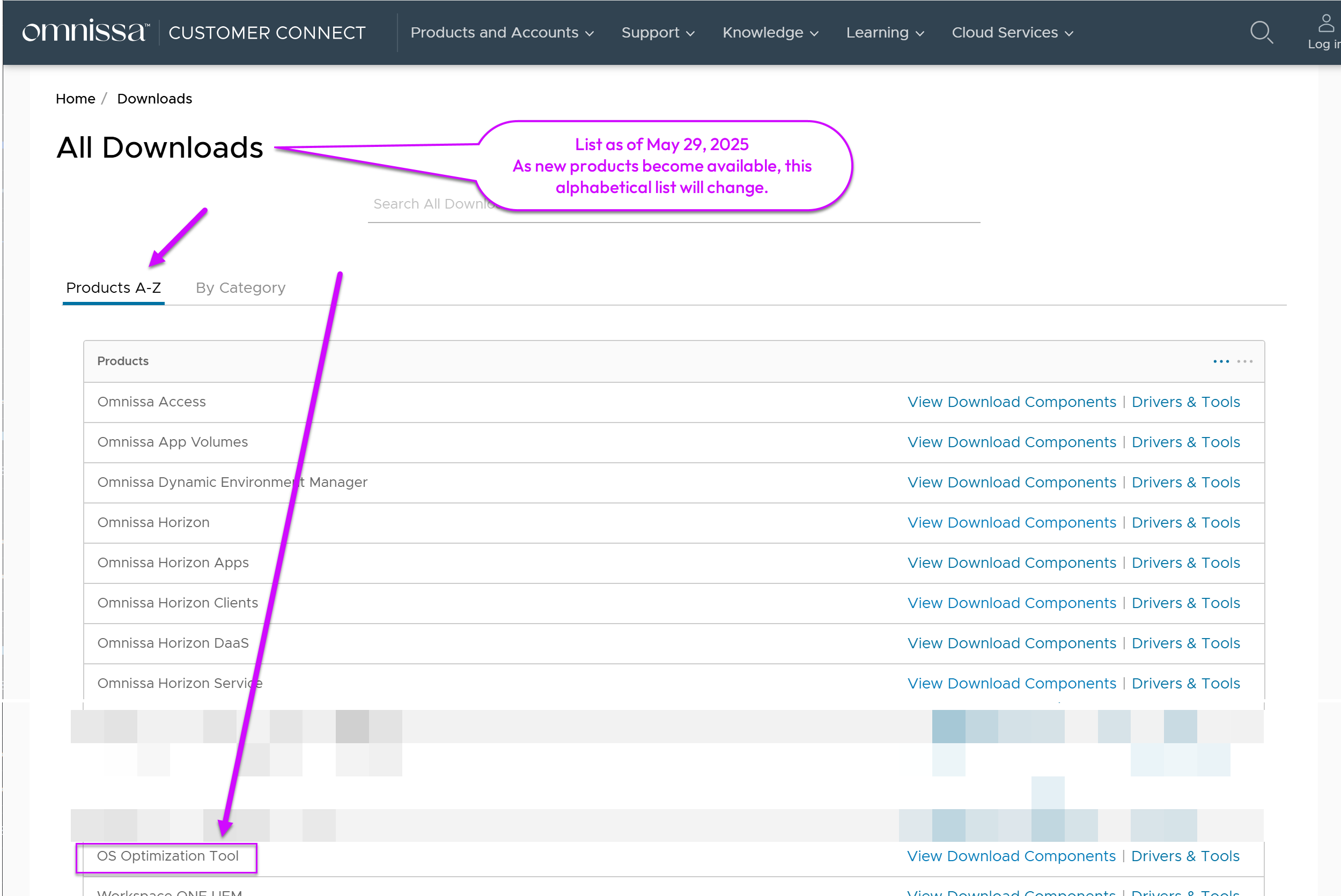The width and height of the screenshot is (1341, 896).
Task: Click the Omnissa Horizon Service name
Action: click(x=180, y=684)
